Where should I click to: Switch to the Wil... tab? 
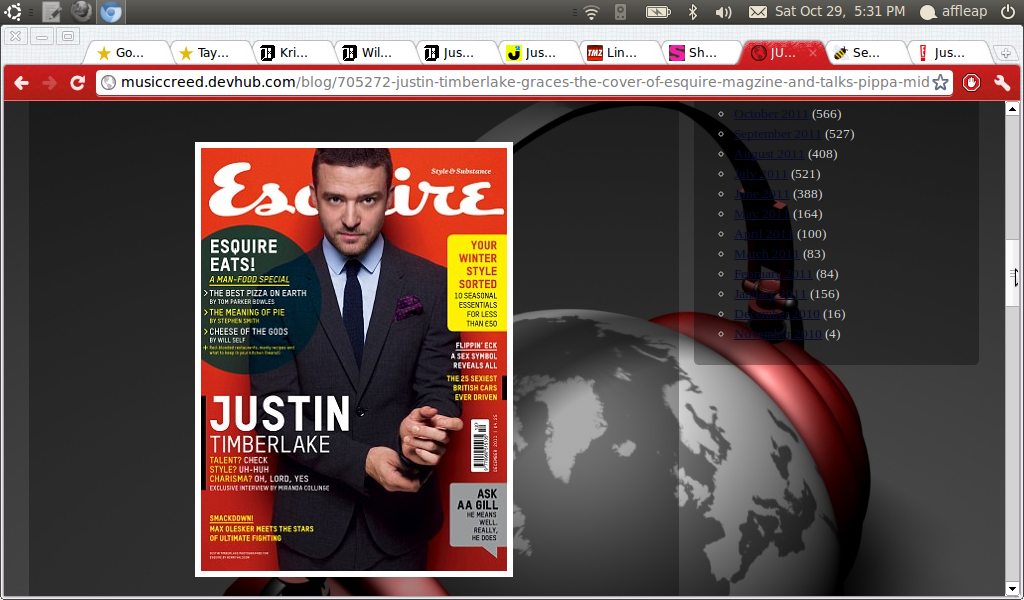[x=373, y=53]
